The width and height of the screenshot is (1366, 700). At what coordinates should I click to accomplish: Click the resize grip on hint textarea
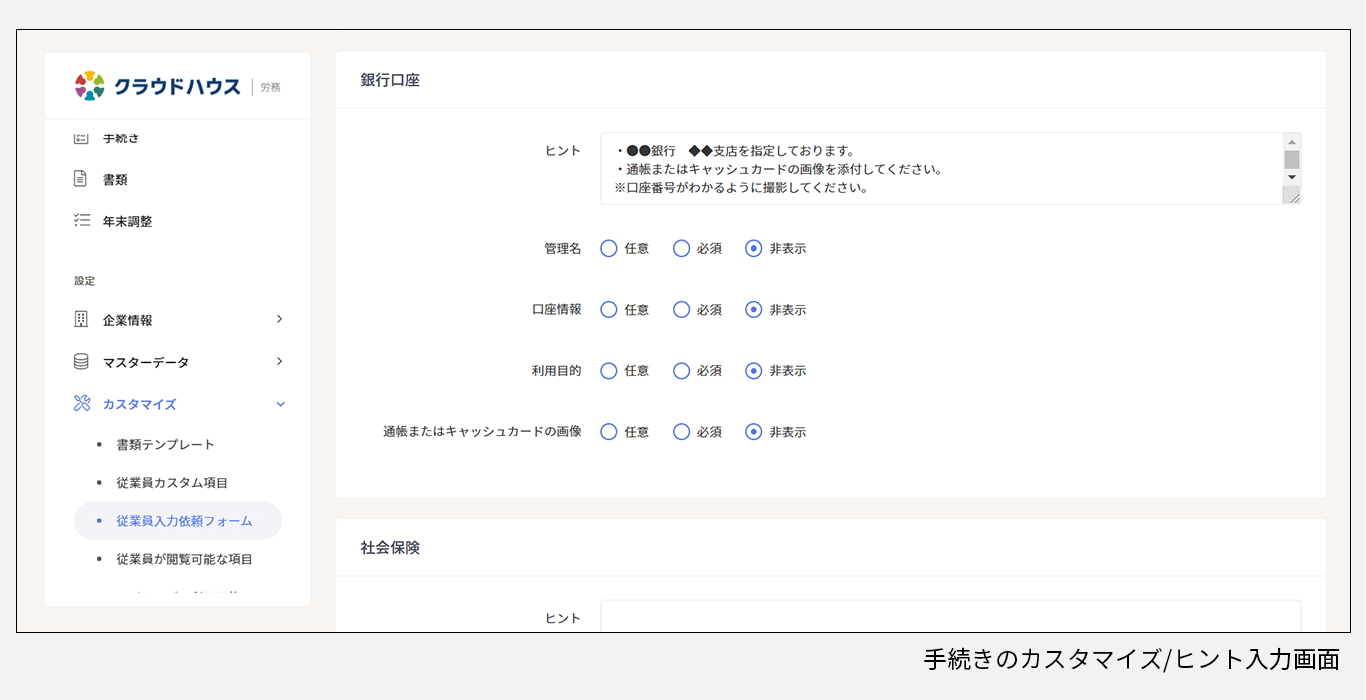pyautogui.click(x=1292, y=196)
